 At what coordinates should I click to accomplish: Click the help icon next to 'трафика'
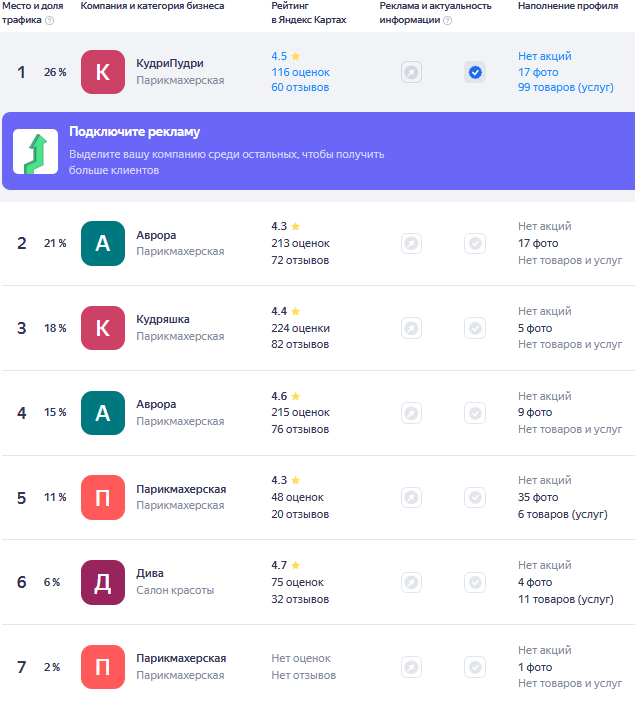50,20
